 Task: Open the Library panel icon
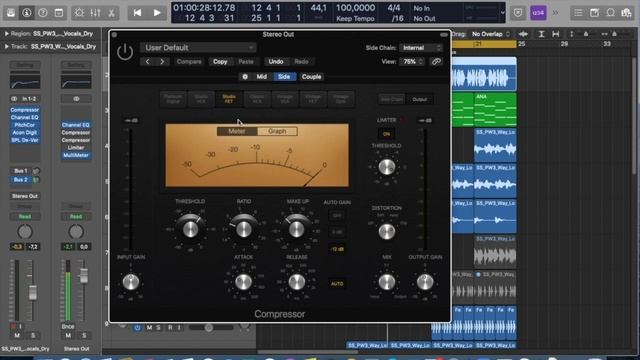tap(11, 13)
